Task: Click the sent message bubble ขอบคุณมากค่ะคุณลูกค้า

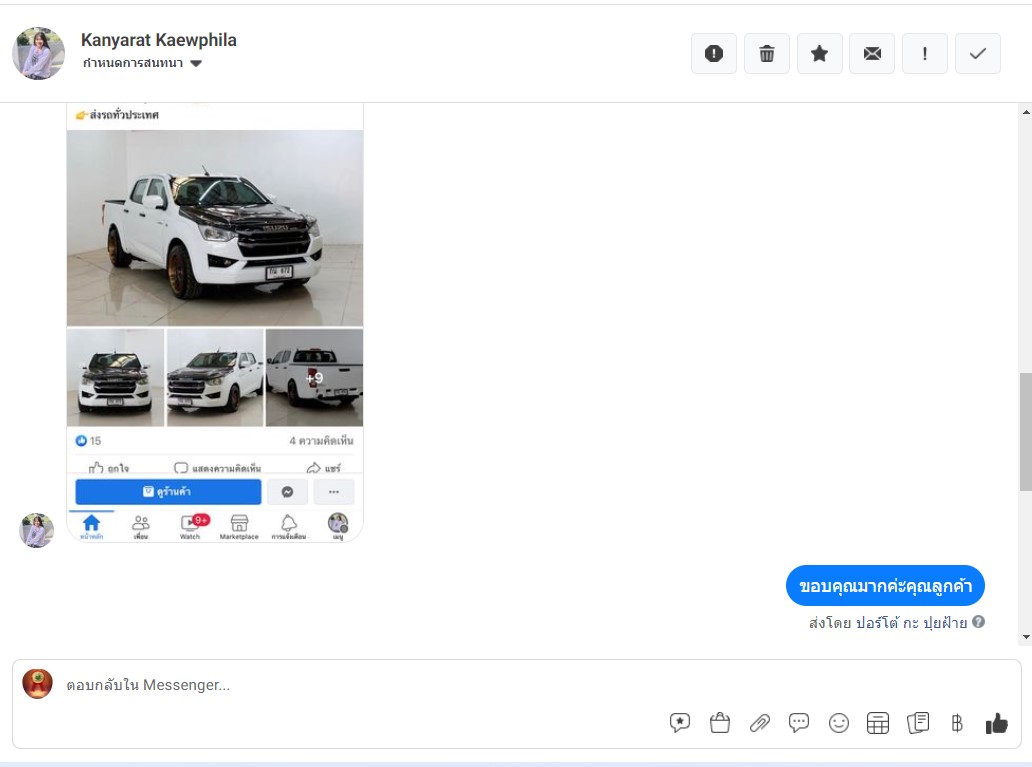Action: point(885,586)
